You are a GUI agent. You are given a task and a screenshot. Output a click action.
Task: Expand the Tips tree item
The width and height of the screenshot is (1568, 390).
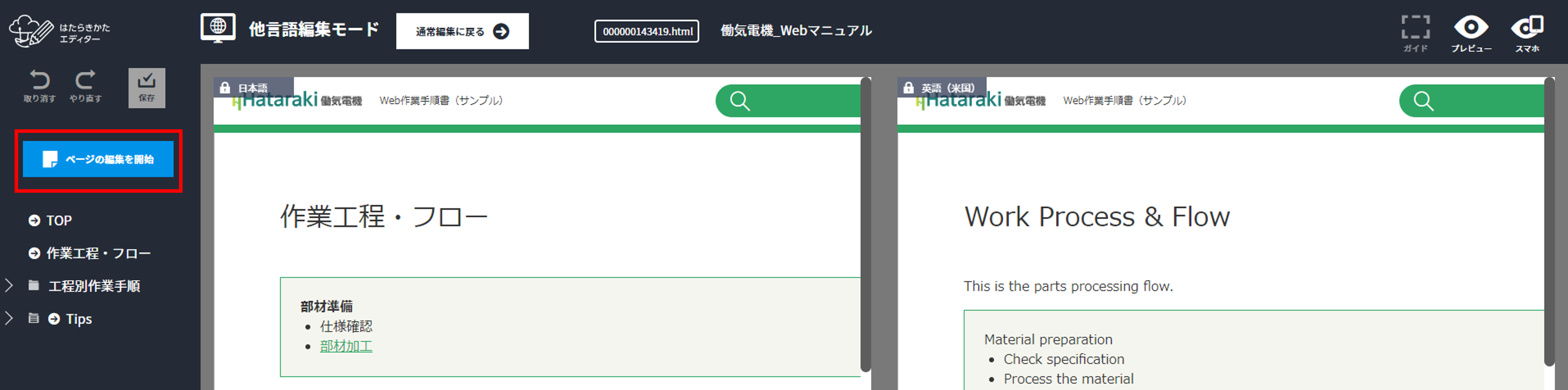pyautogui.click(x=9, y=319)
